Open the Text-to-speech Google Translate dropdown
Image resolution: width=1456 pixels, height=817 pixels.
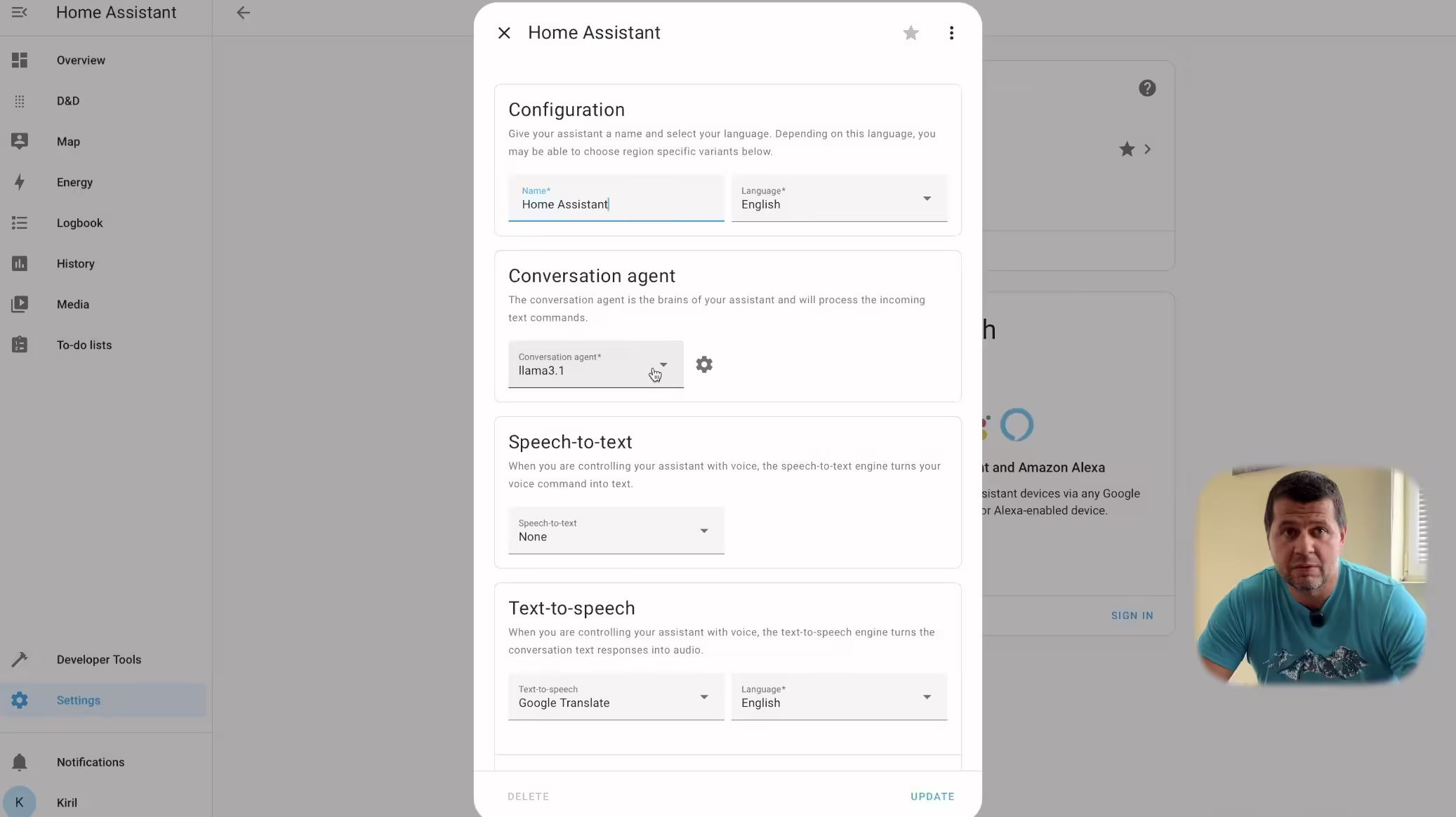pos(616,697)
